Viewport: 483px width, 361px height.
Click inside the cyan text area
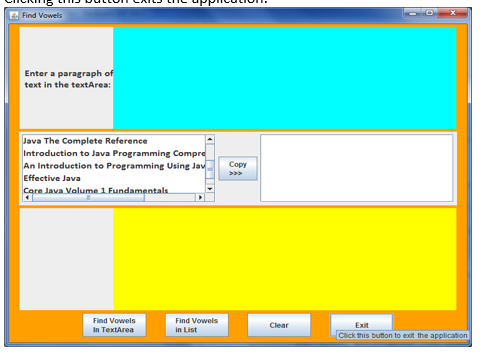[285, 78]
